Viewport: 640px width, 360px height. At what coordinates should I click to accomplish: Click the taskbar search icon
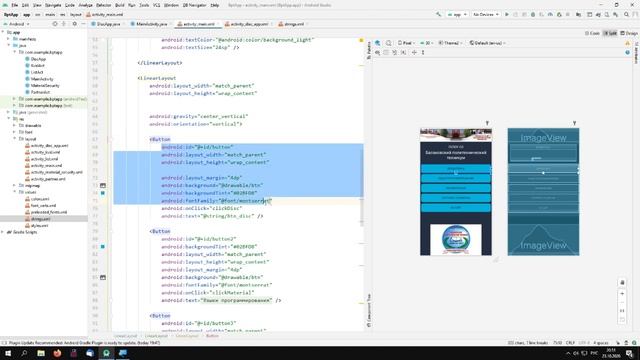[x=24, y=353]
